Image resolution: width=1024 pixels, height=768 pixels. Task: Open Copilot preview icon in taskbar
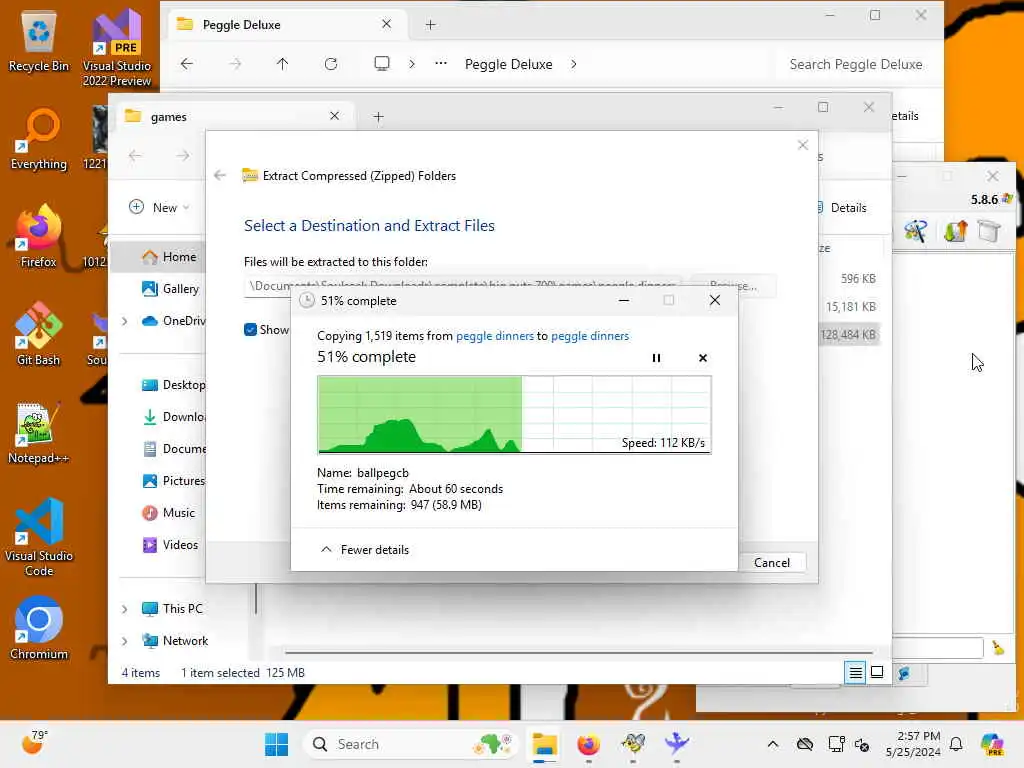pos(992,744)
